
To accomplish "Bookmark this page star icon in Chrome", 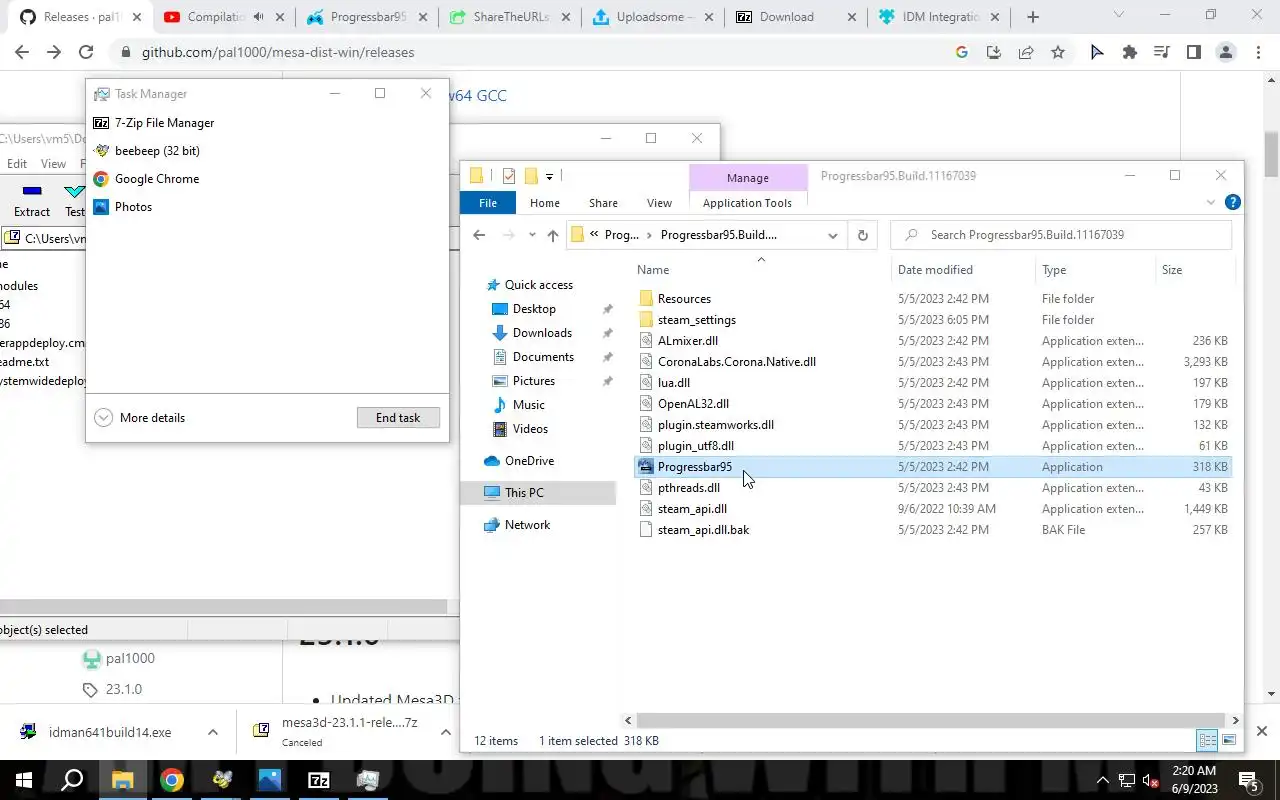I will tap(1058, 53).
